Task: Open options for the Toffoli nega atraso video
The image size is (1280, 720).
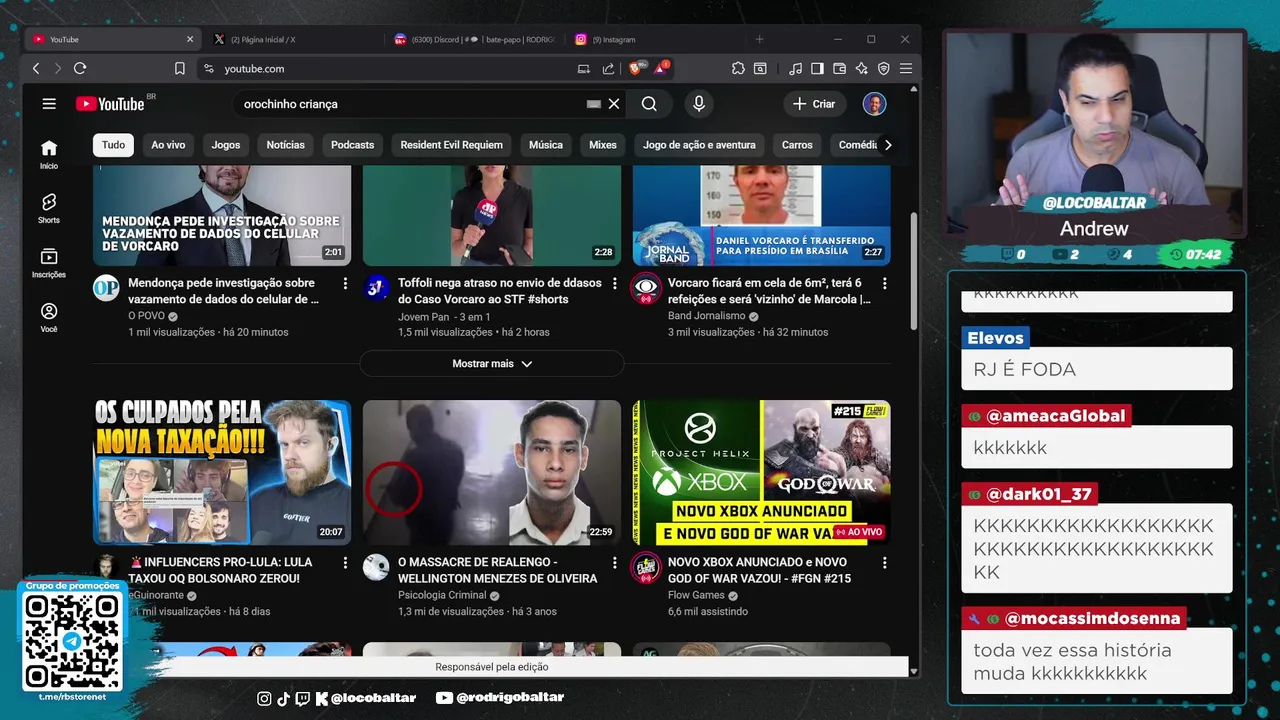Action: pos(615,284)
